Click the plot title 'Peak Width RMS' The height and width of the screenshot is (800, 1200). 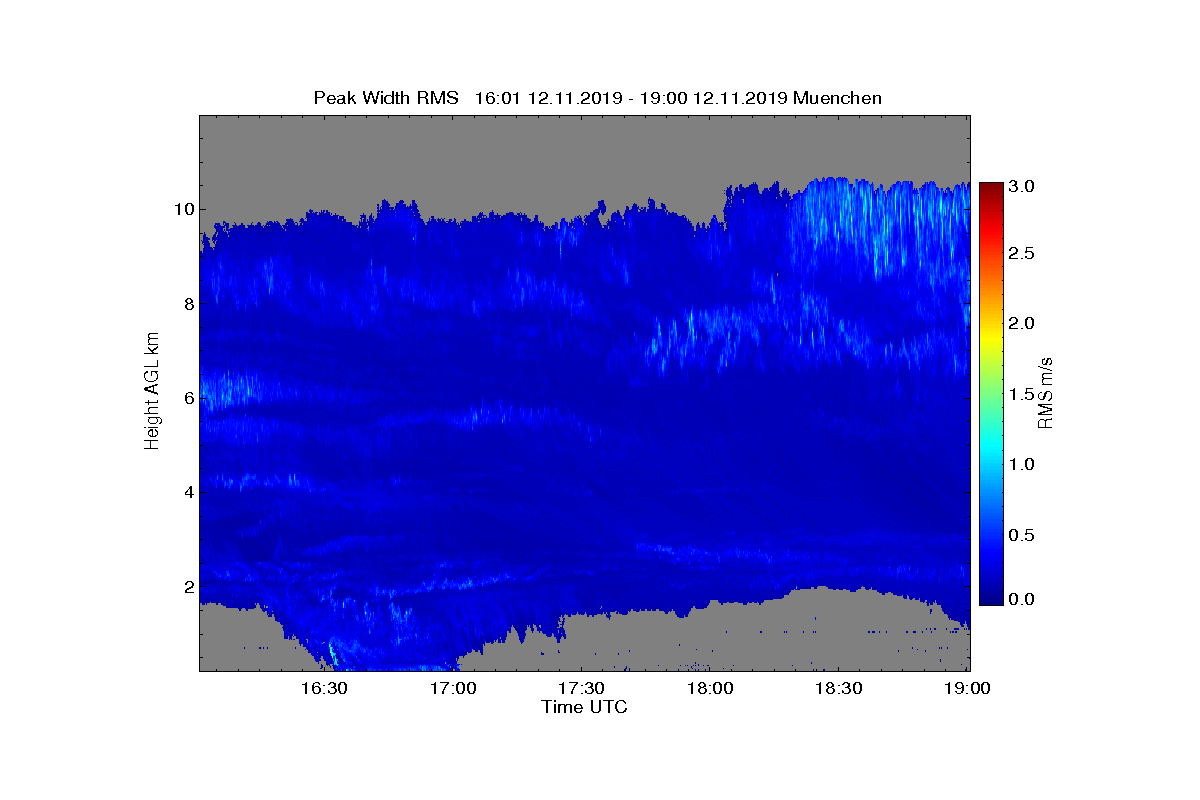pos(386,98)
